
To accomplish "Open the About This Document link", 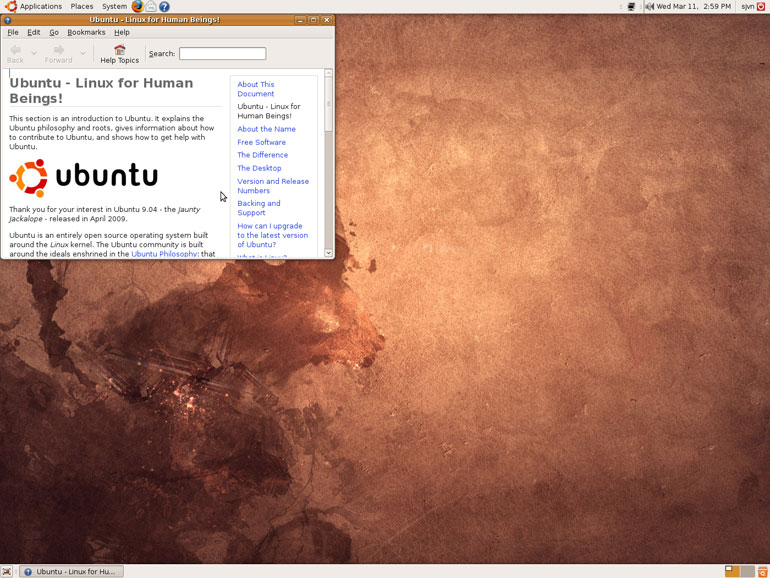I will (x=256, y=89).
